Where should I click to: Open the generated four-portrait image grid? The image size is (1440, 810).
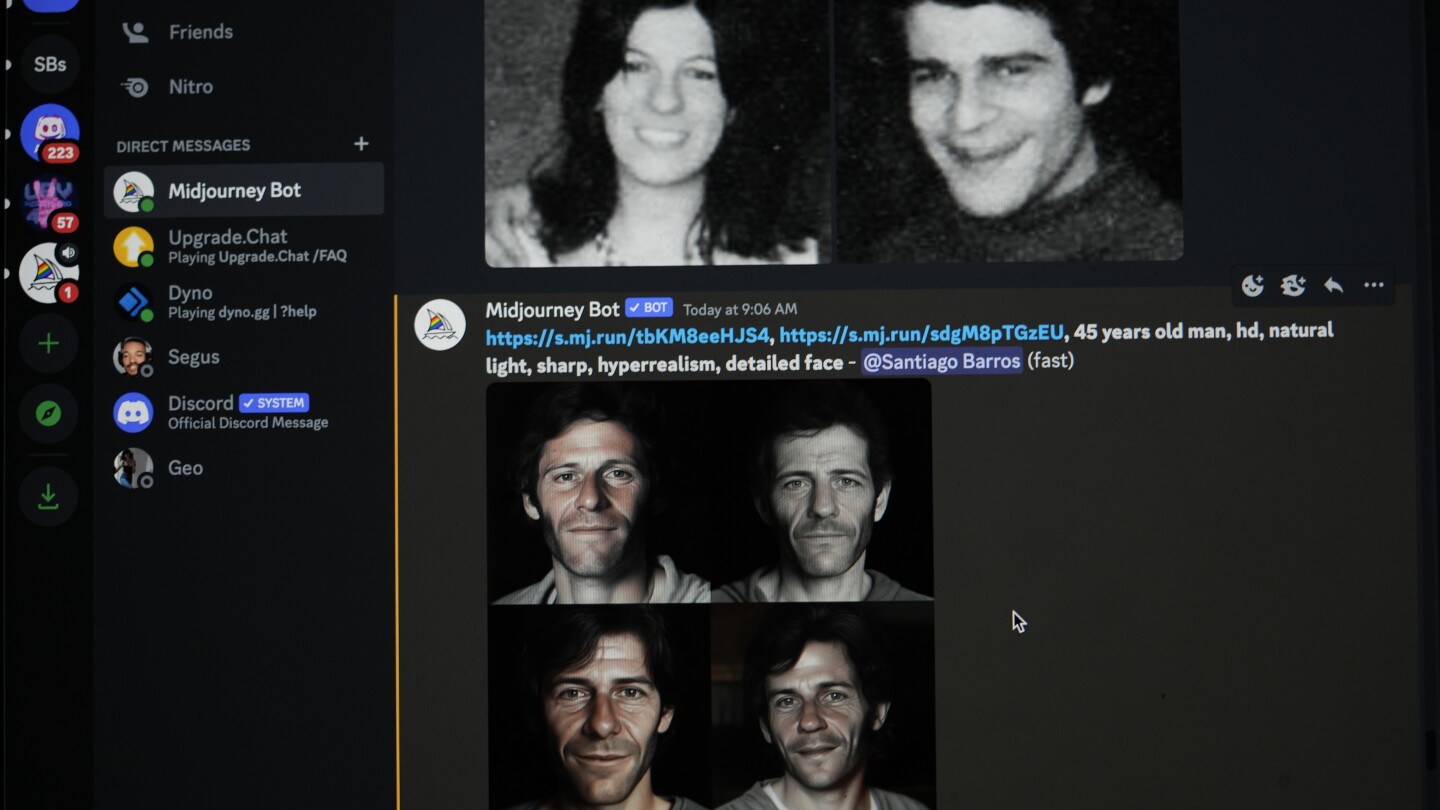[x=710, y=595]
